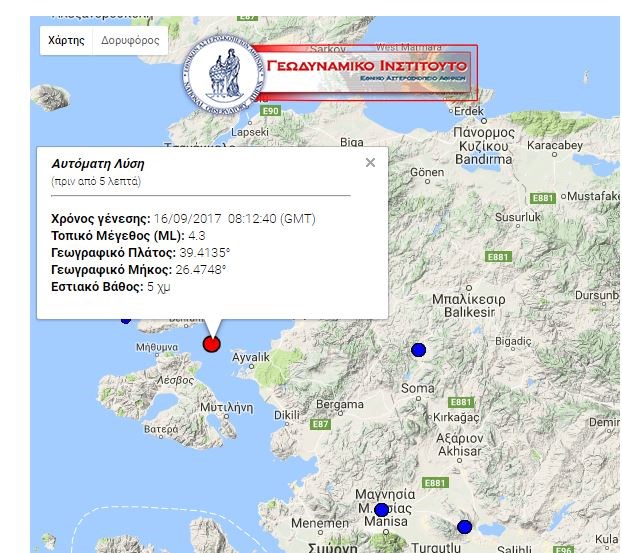Click the Bandırma city label
This screenshot has width=622, height=553.
click(482, 158)
